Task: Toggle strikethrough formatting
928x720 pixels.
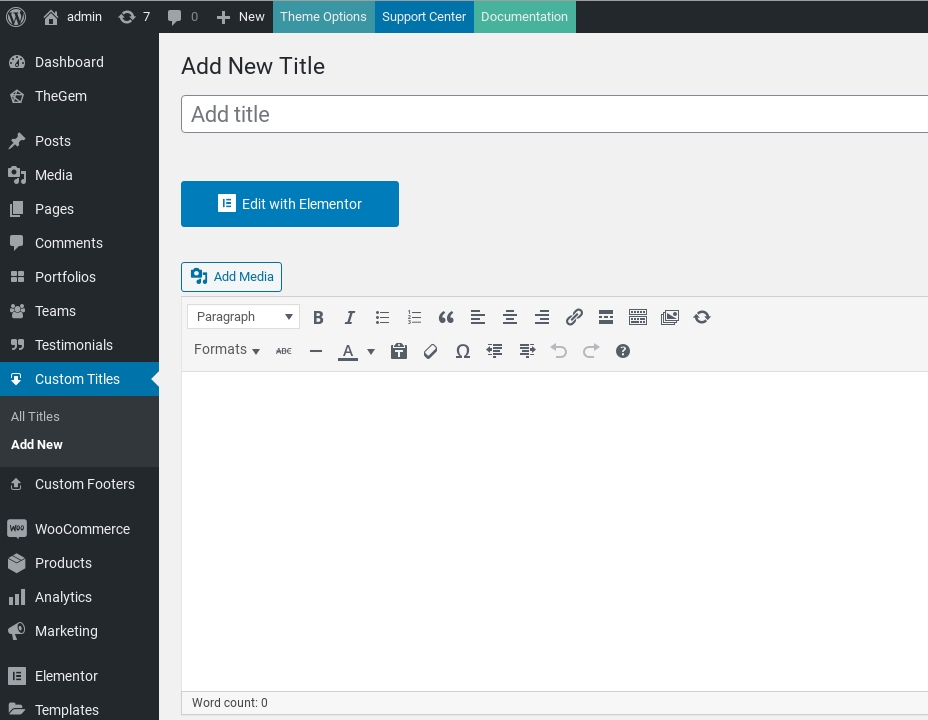Action: [284, 351]
